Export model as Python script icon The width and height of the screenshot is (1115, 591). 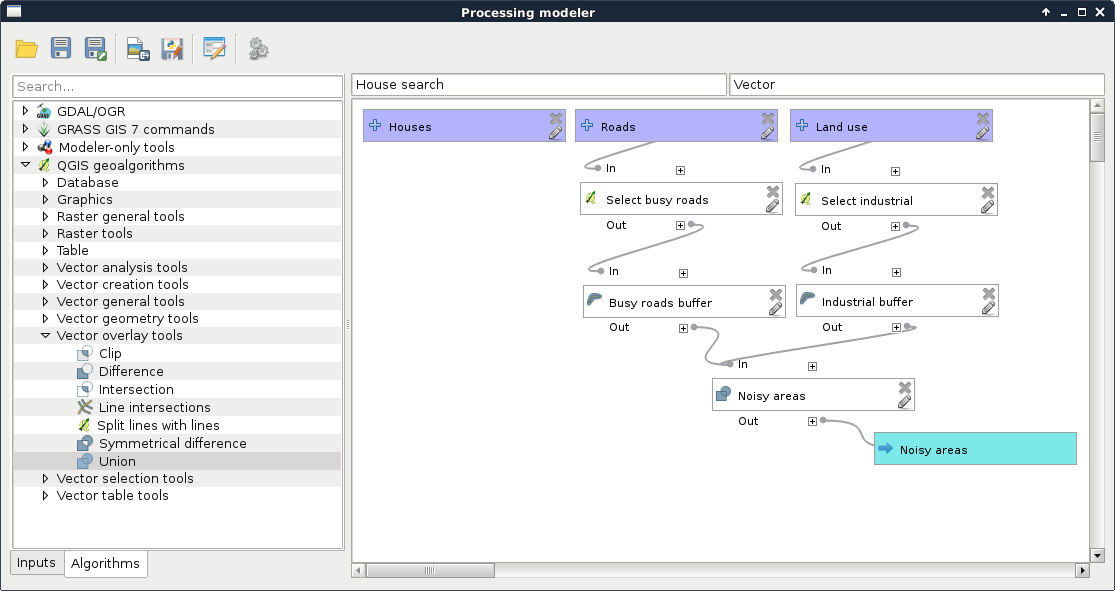coord(172,49)
